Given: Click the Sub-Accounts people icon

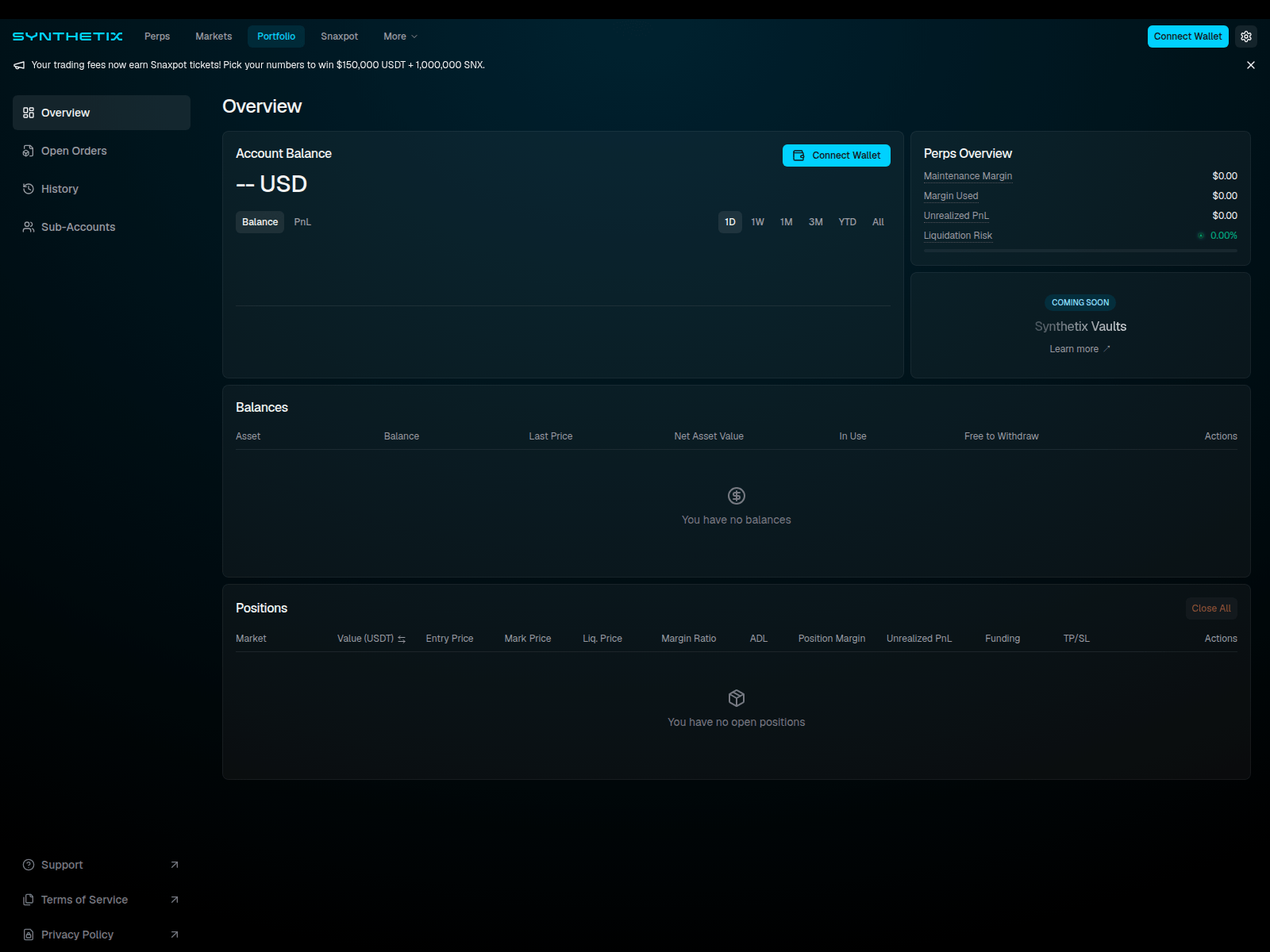Looking at the screenshot, I should point(29,227).
